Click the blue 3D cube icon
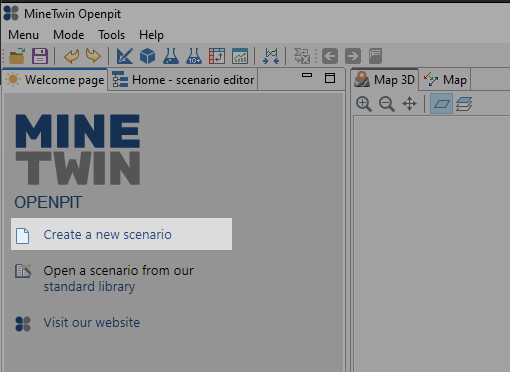This screenshot has height=372, width=510. (148, 56)
